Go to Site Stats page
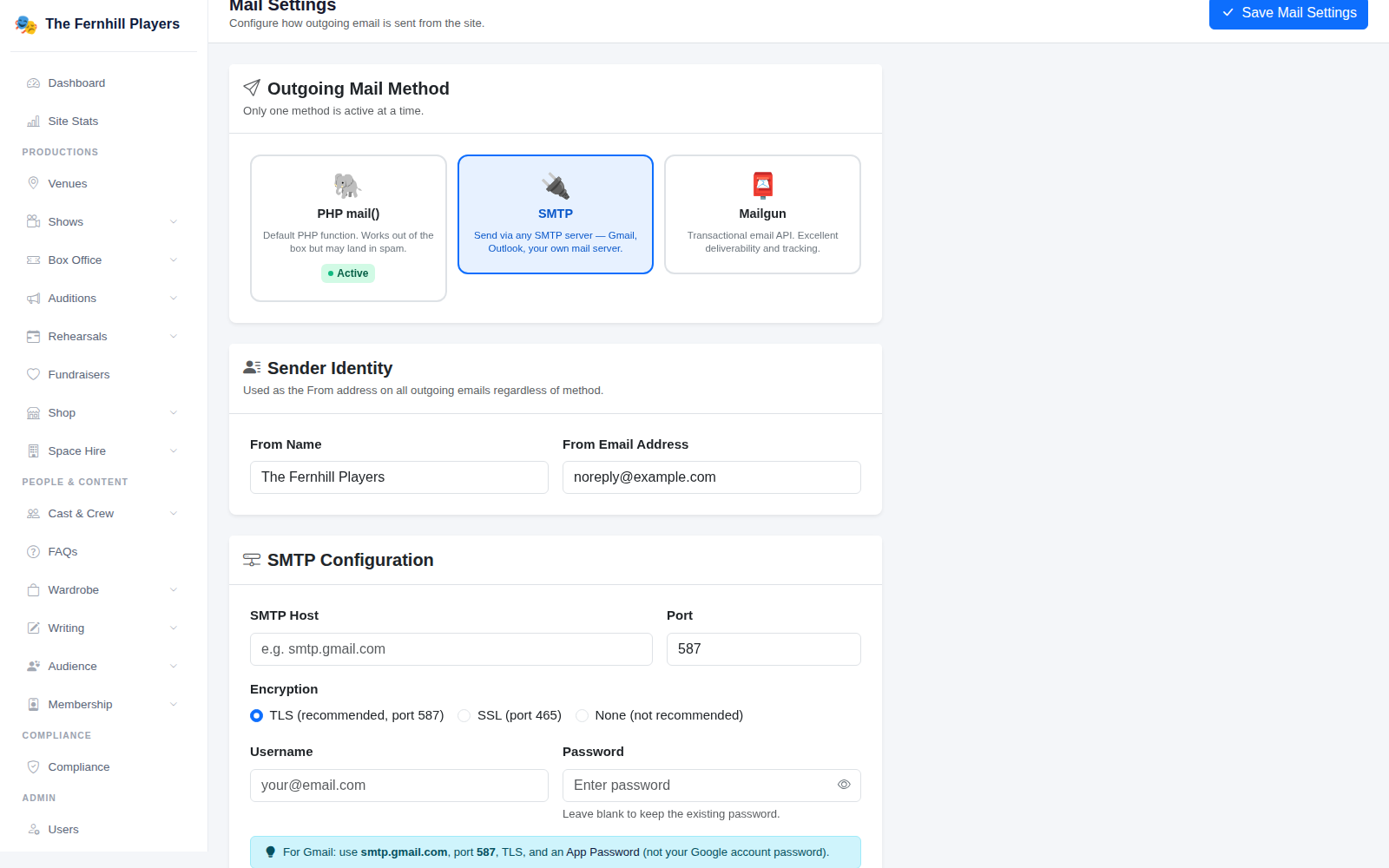The image size is (1389, 868). click(103, 122)
